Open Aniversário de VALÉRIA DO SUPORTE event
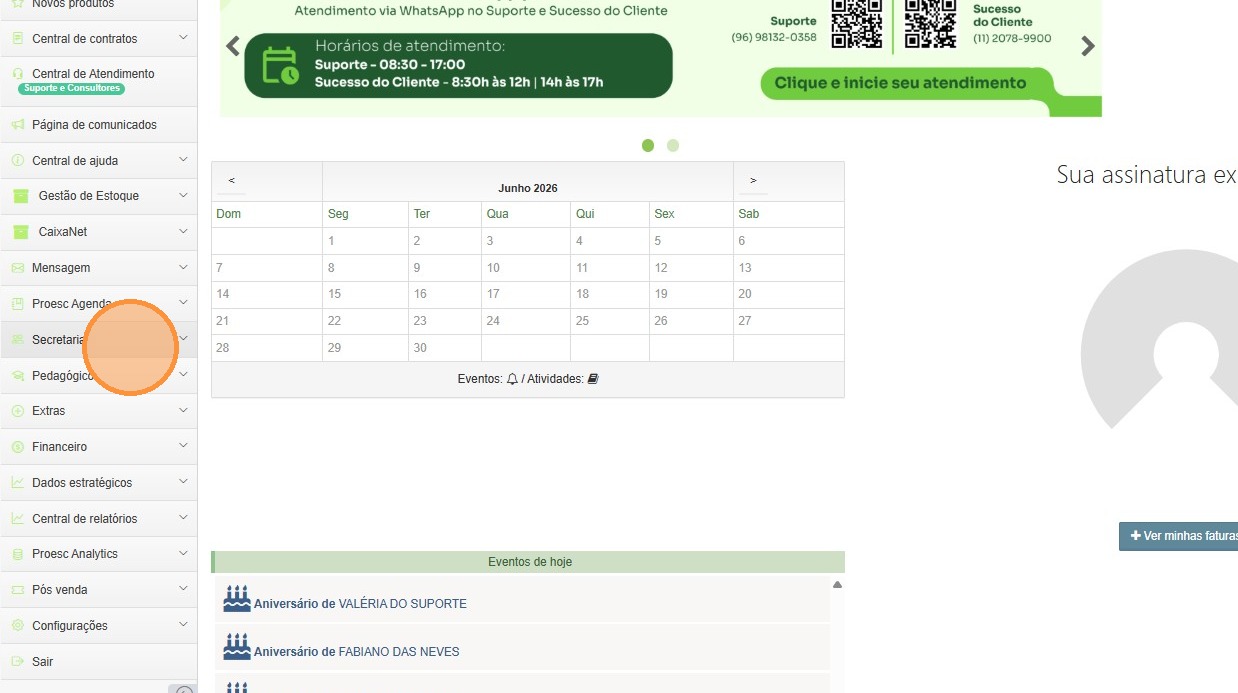The height and width of the screenshot is (693, 1238). [x=360, y=604]
